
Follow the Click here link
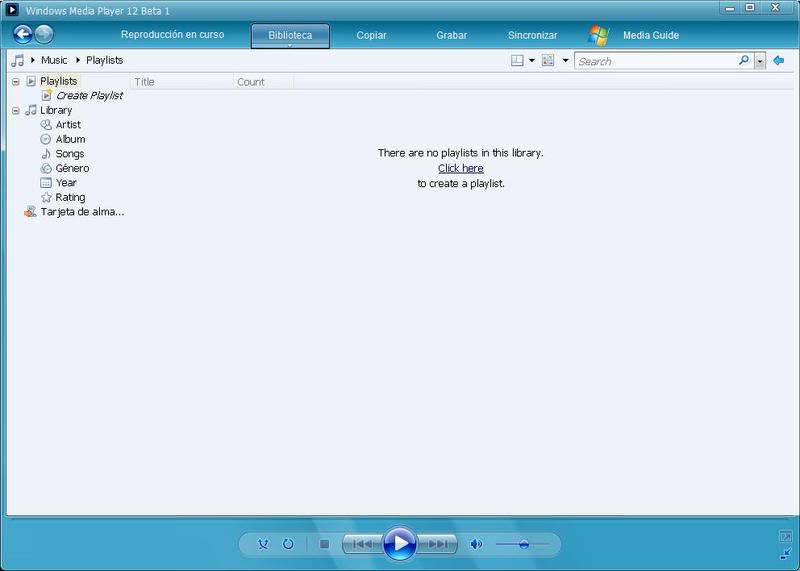(x=461, y=168)
